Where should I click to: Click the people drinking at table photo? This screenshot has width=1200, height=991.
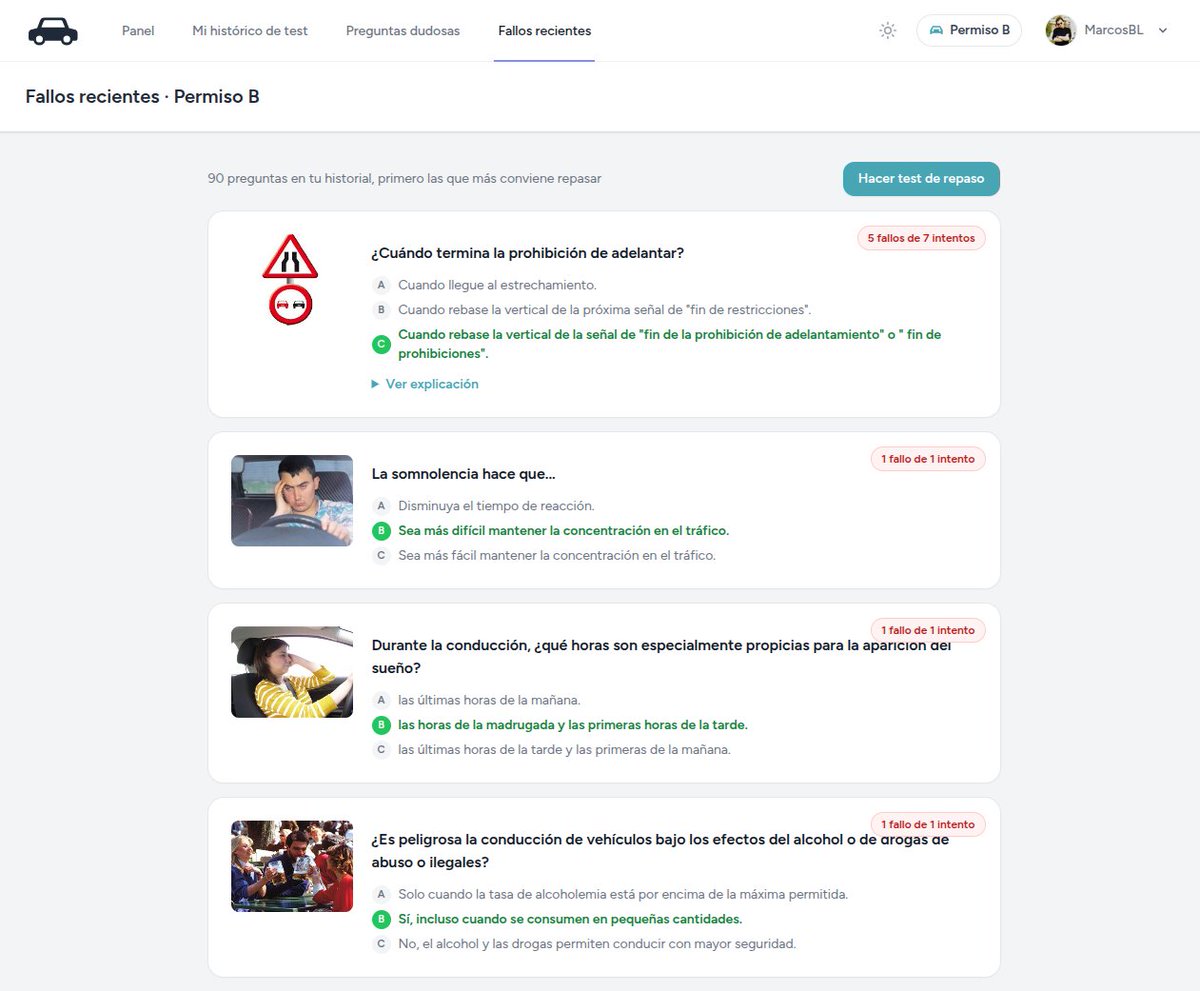point(292,866)
